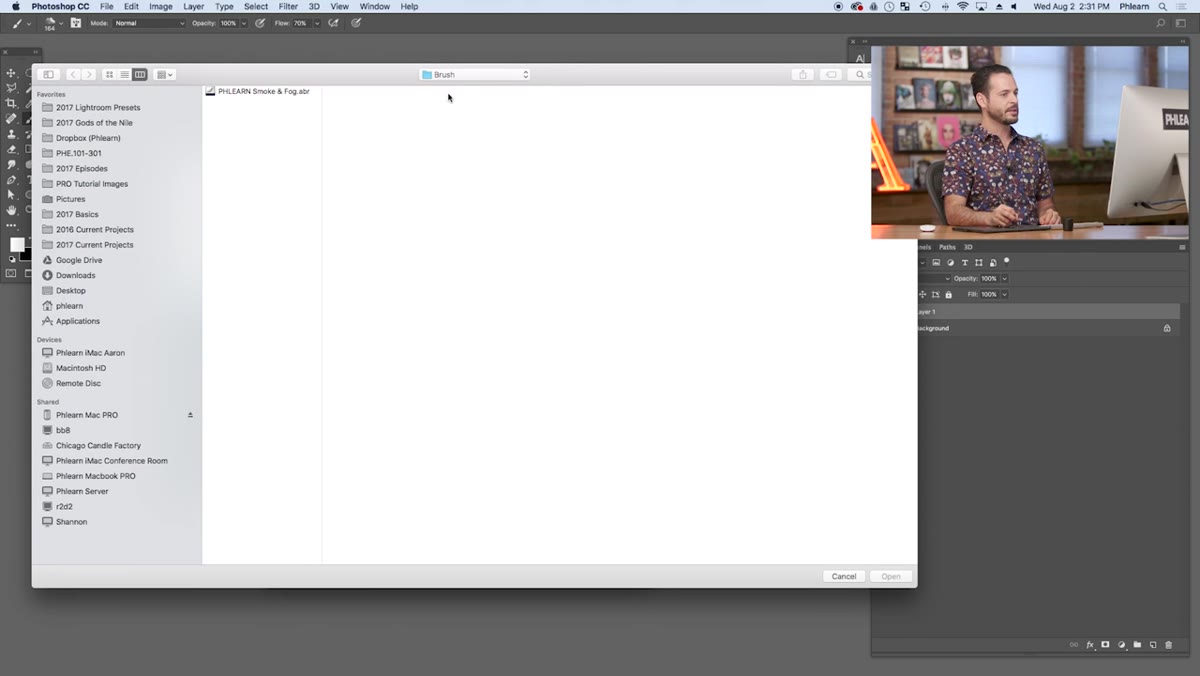Open Spotlight search in menu bar
This screenshot has width=1200, height=676.
(1163, 6)
